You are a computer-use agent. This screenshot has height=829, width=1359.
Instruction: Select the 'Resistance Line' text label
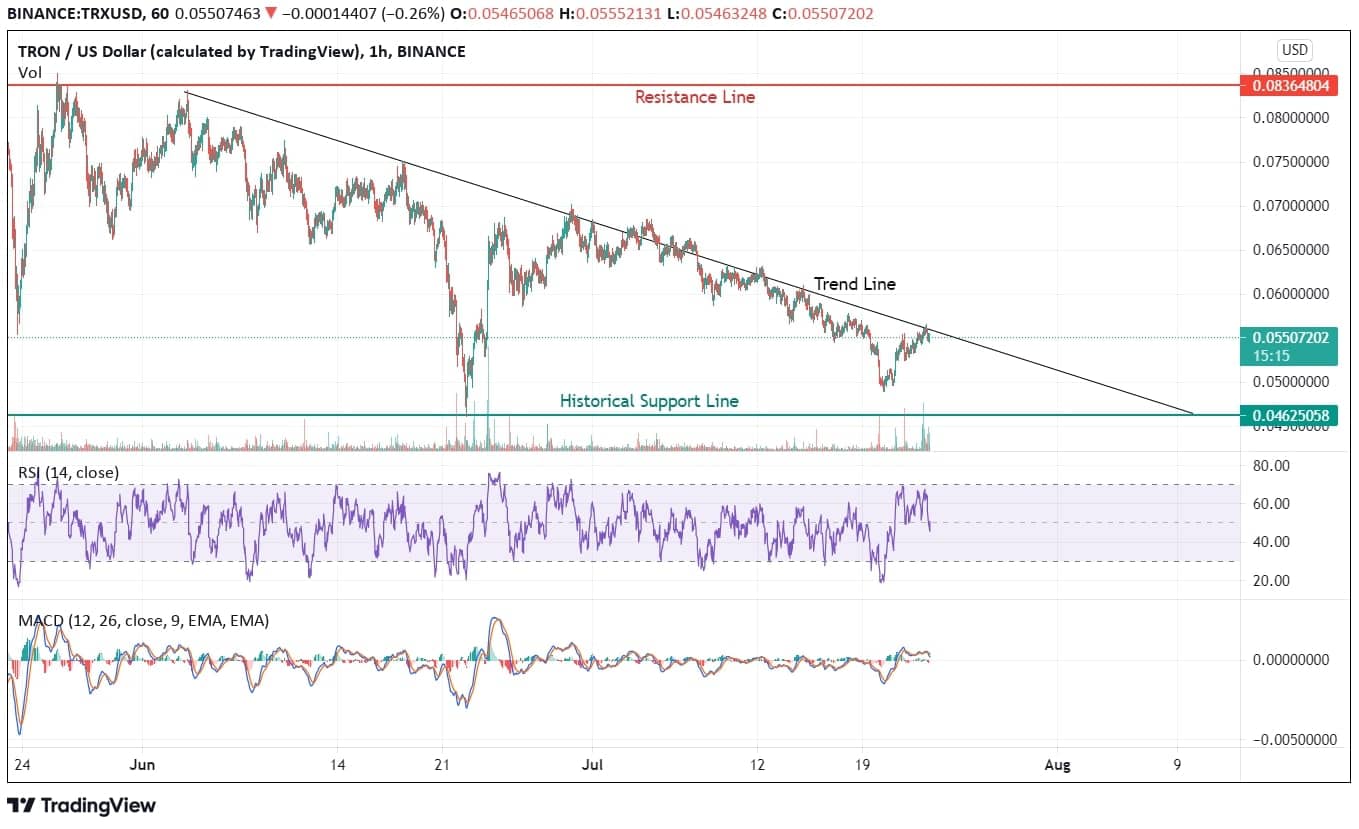click(x=695, y=97)
